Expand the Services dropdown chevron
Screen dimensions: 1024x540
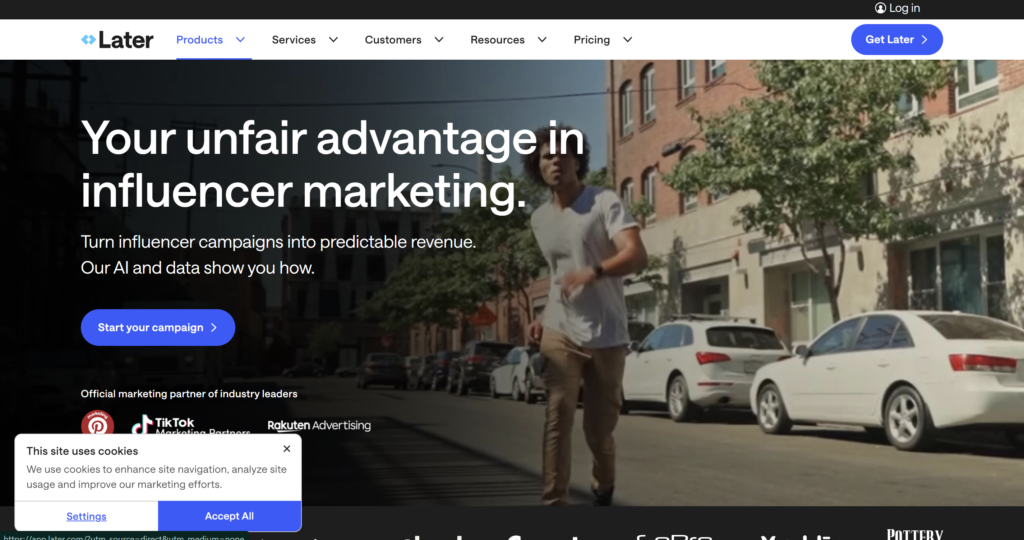pos(333,40)
